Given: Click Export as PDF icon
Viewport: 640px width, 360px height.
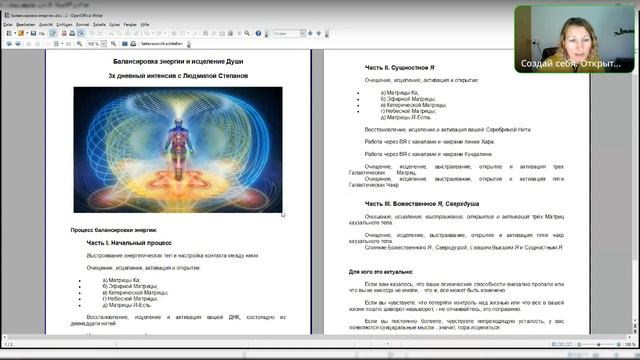Looking at the screenshot, I should click(x=64, y=33).
